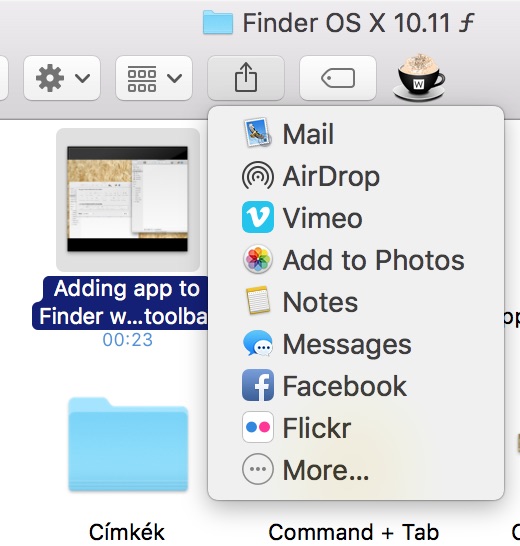Screen dimensions: 520x546
Task: Click the Mail icon in share menu
Action: click(x=258, y=133)
